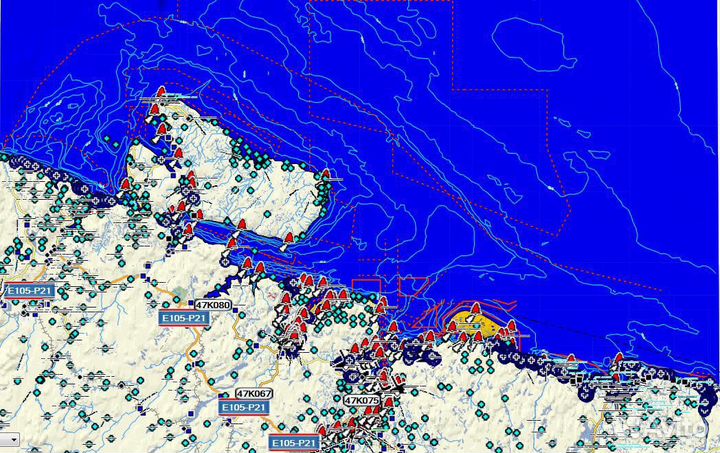This screenshot has width=720, height=453.
Task: Click the small red-outlined square zone offshore
Action: (x=366, y=287)
